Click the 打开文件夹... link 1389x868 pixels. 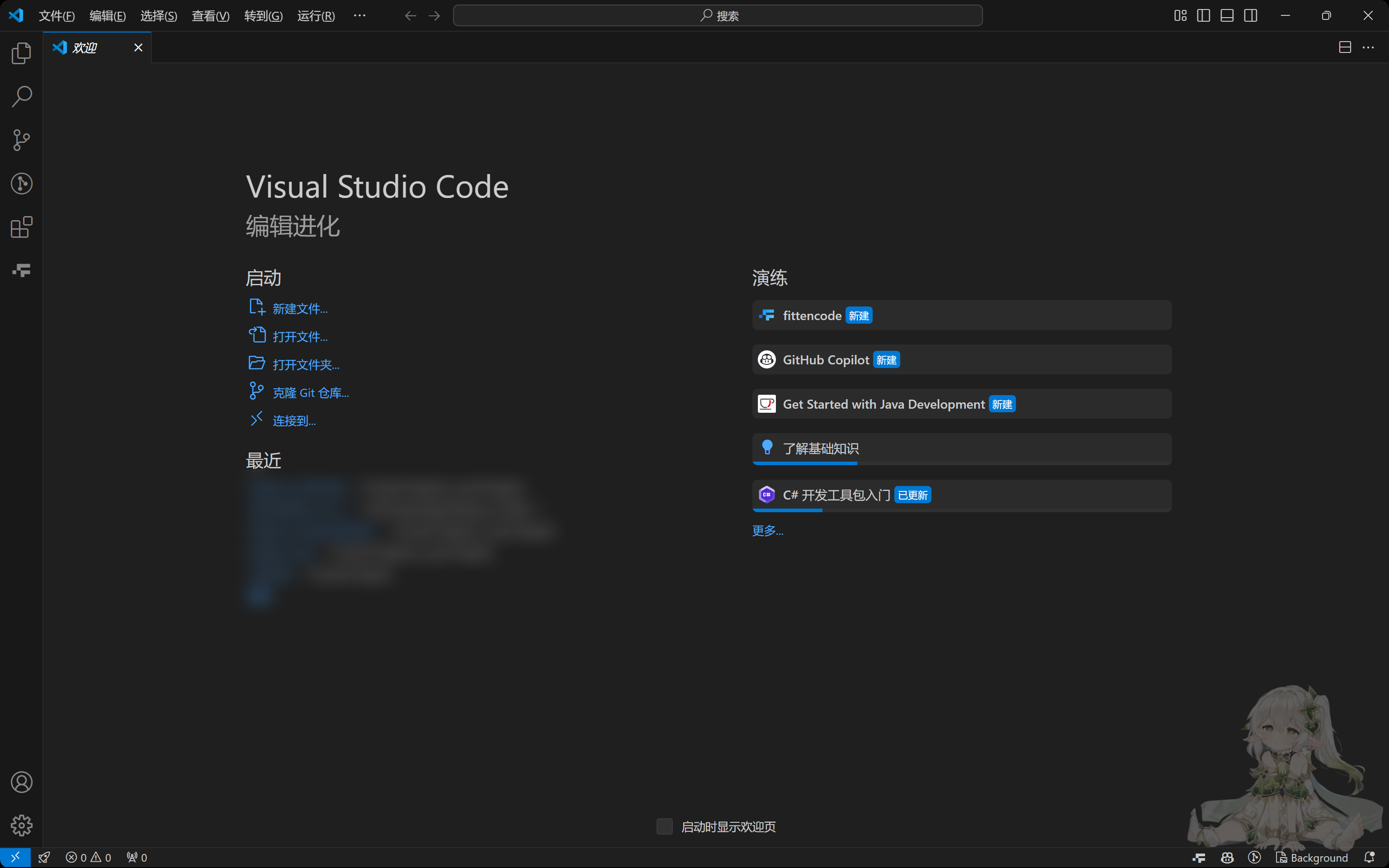coord(306,365)
